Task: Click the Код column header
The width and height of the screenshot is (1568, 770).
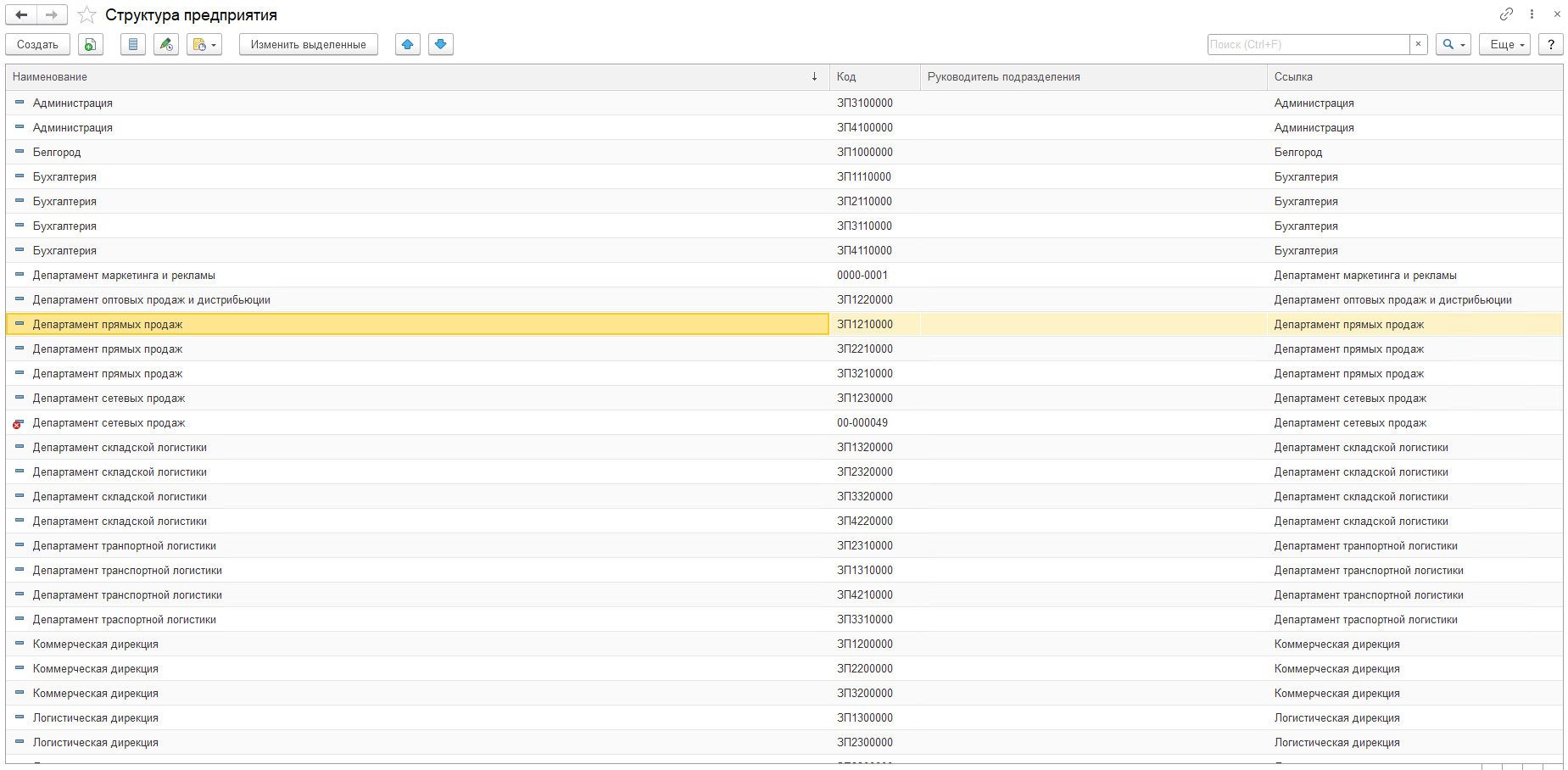Action: click(873, 77)
